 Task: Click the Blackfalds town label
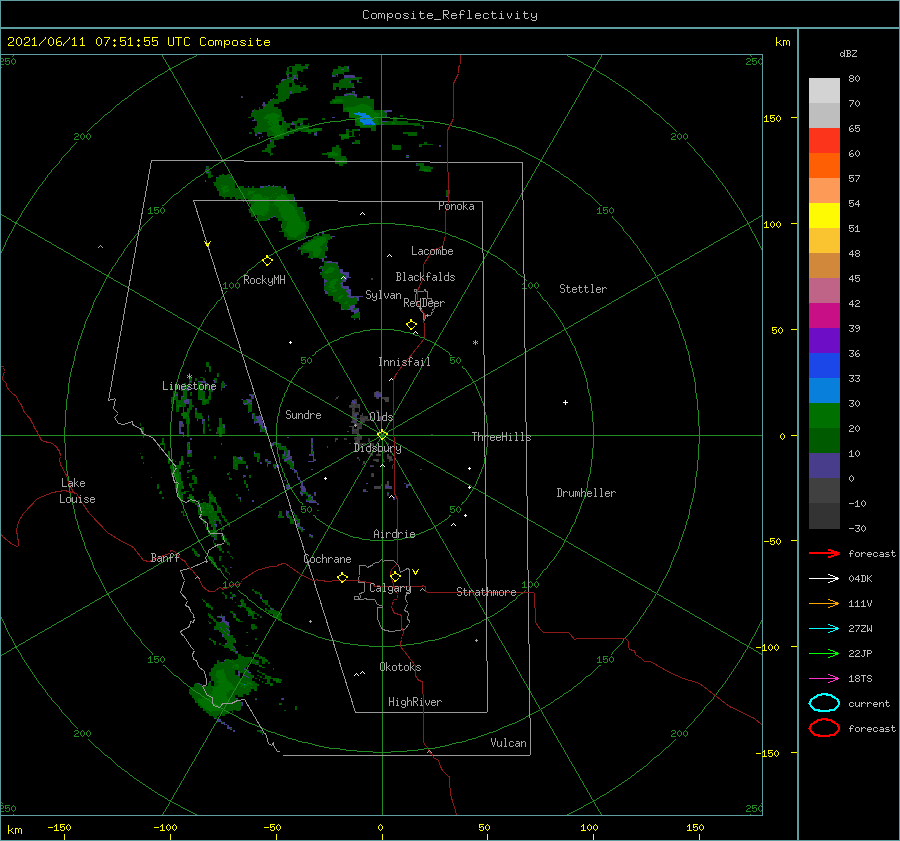coord(425,277)
